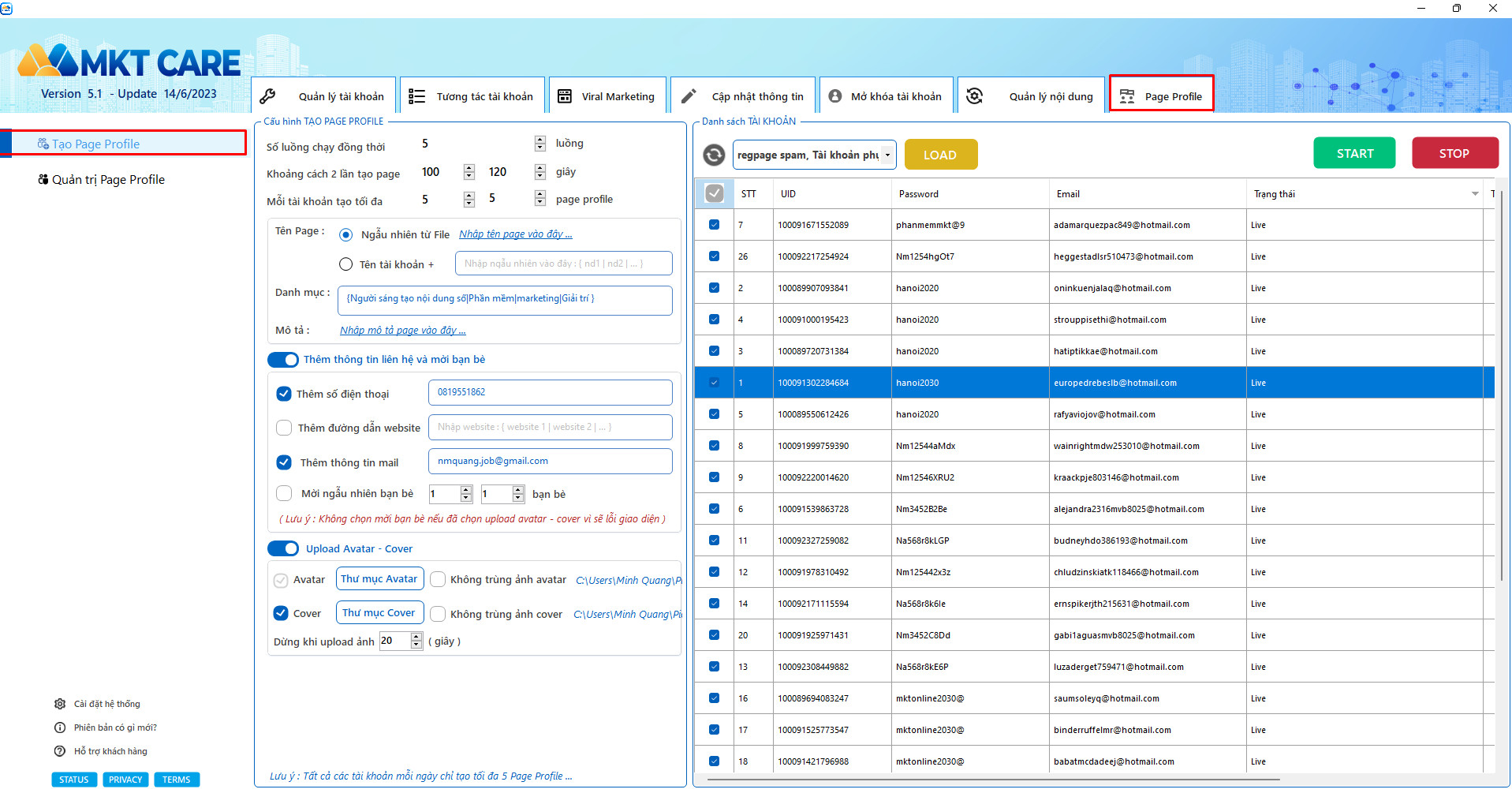Open the Trạng thái column filter arrow

pyautogui.click(x=1475, y=194)
